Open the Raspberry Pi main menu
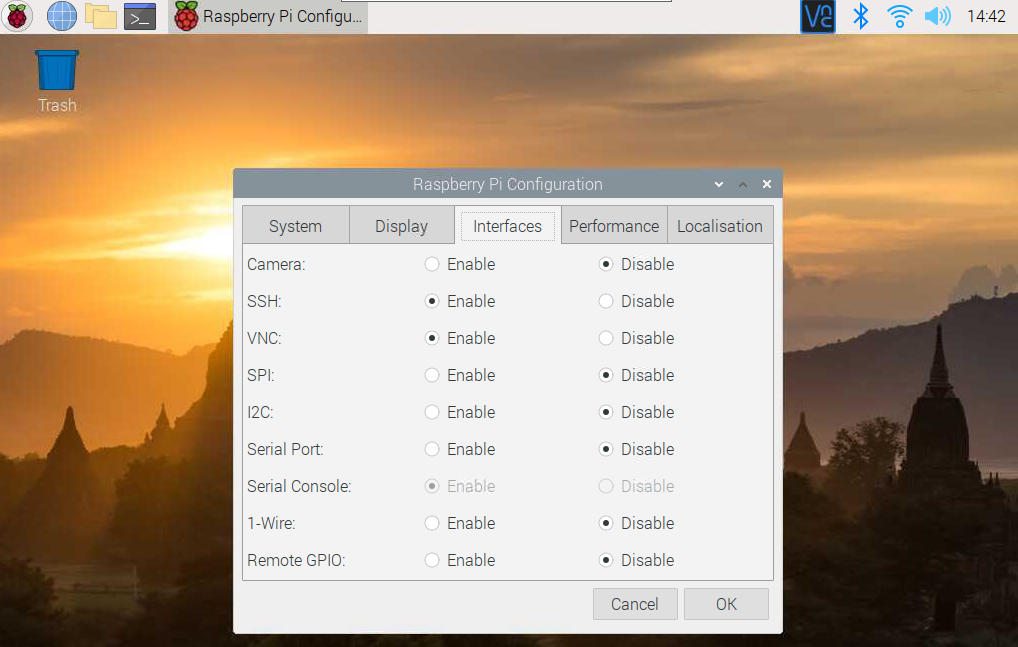The image size is (1018, 647). coord(18,16)
